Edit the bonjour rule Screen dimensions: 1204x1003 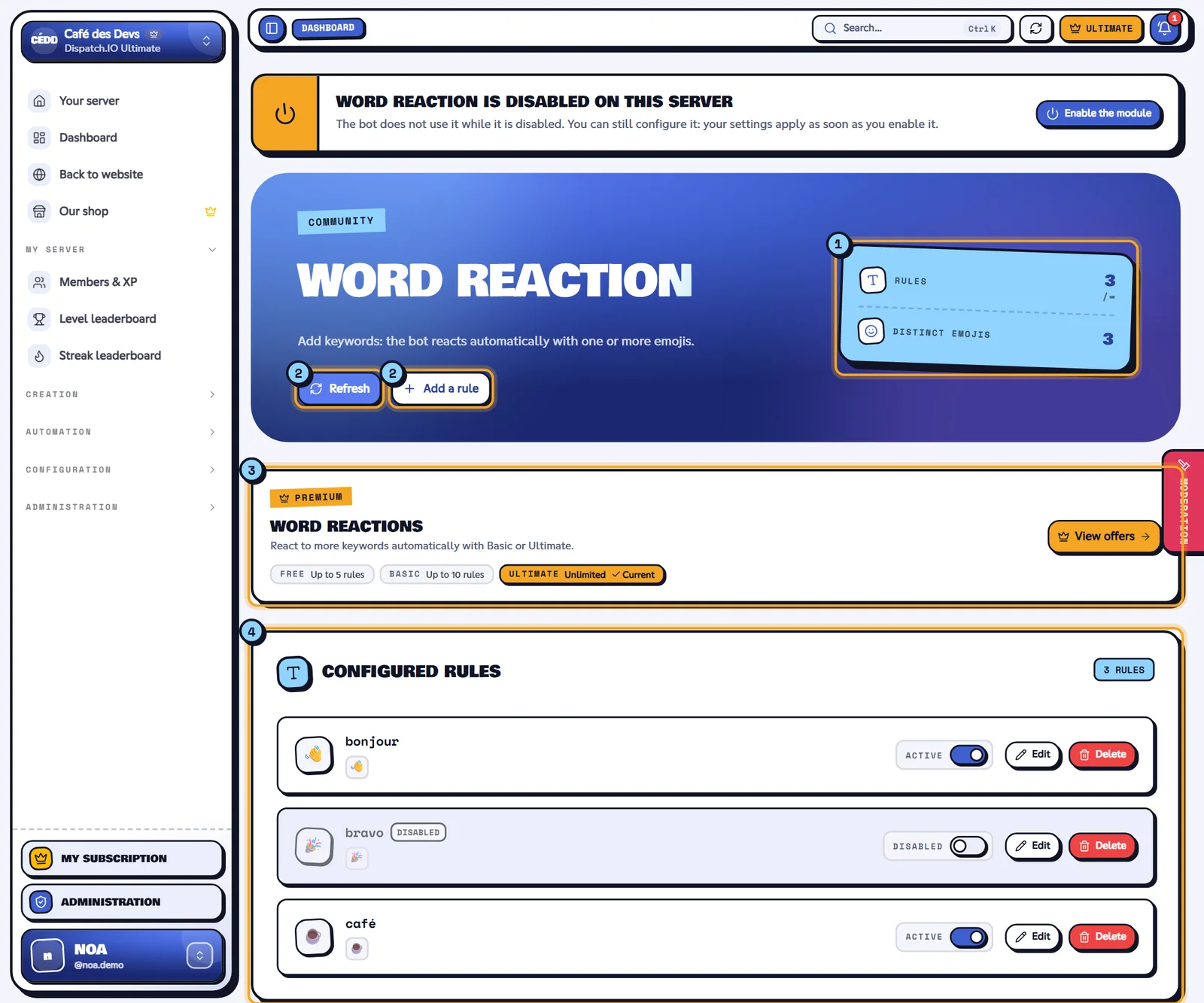(1032, 755)
